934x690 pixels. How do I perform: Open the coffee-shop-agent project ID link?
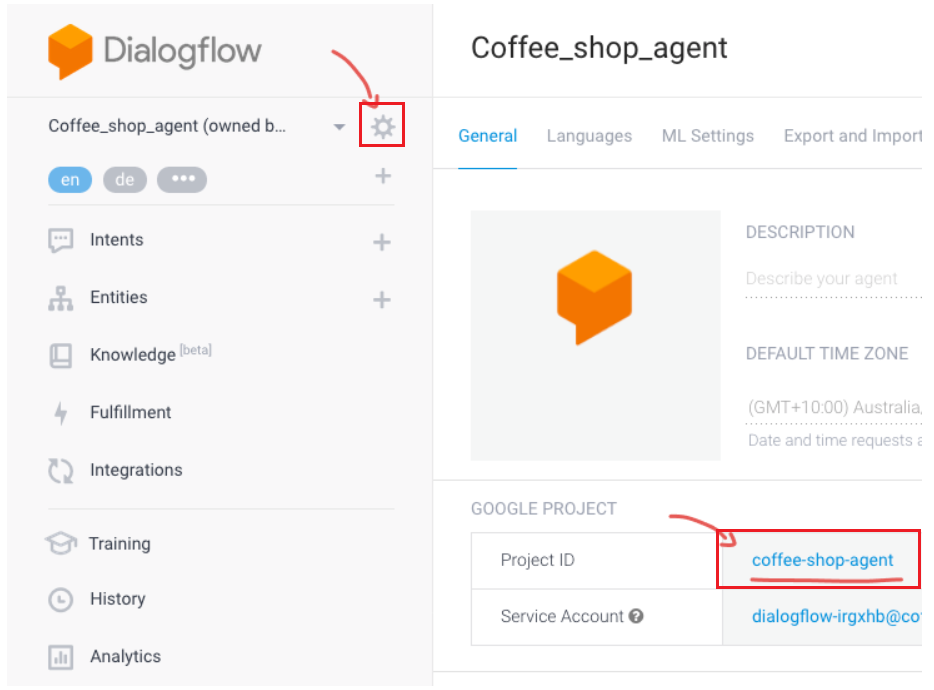pyautogui.click(x=822, y=560)
